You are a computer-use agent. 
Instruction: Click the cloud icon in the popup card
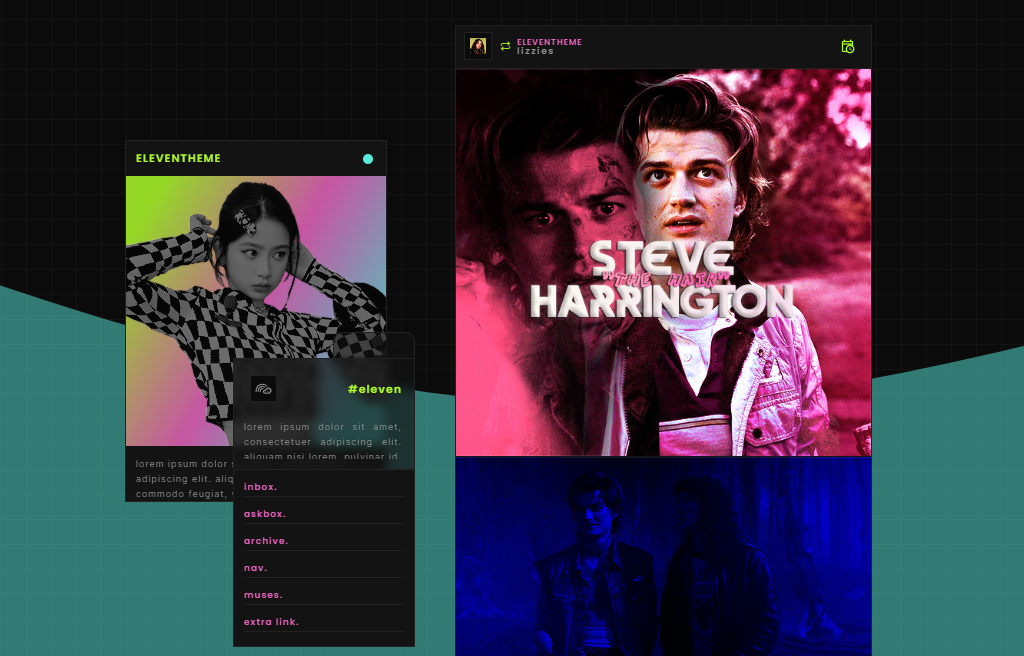pos(263,389)
